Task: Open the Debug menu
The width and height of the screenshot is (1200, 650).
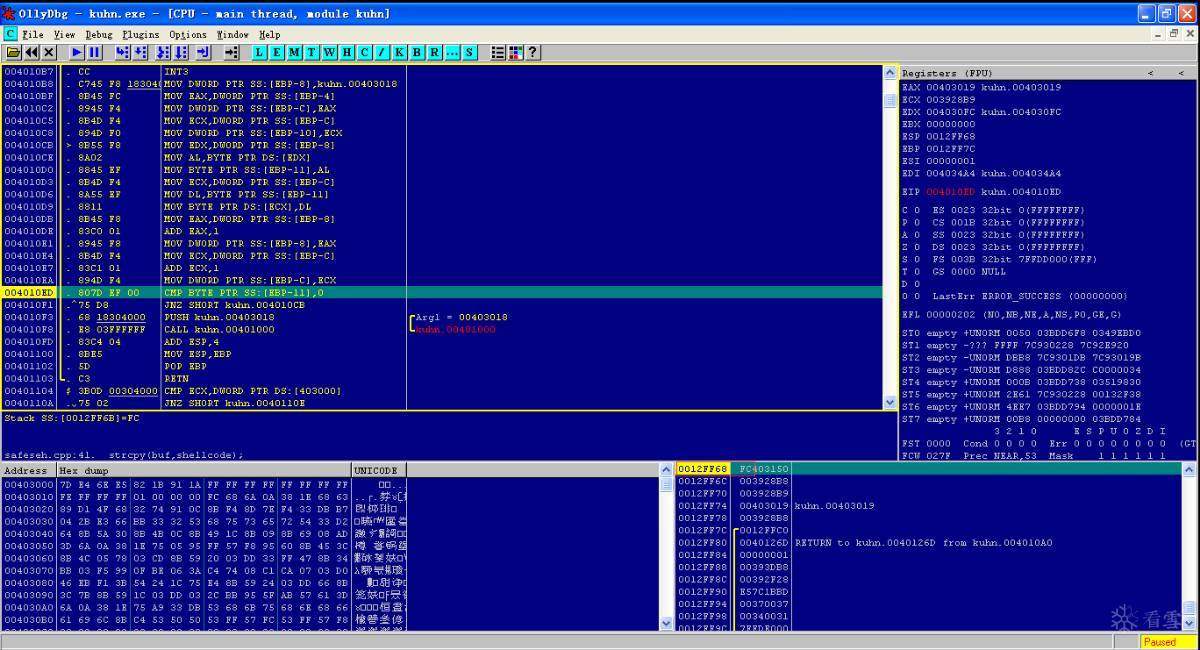Action: (99, 34)
